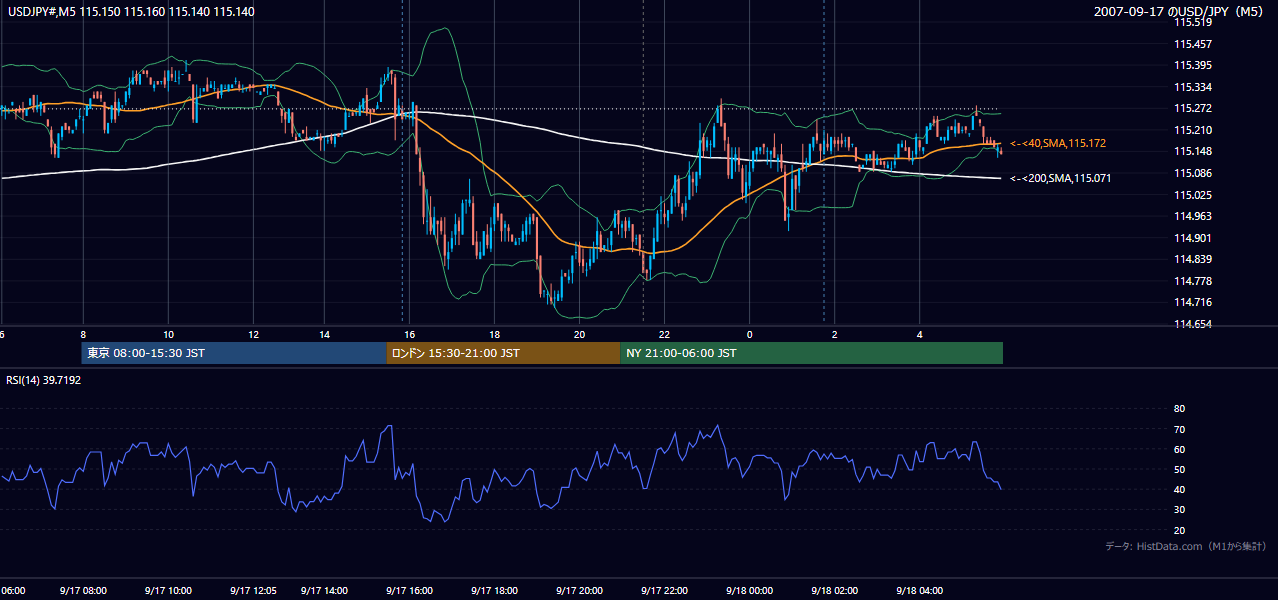Click price axis label 115.457
The height and width of the screenshot is (600, 1278).
[x=1192, y=44]
